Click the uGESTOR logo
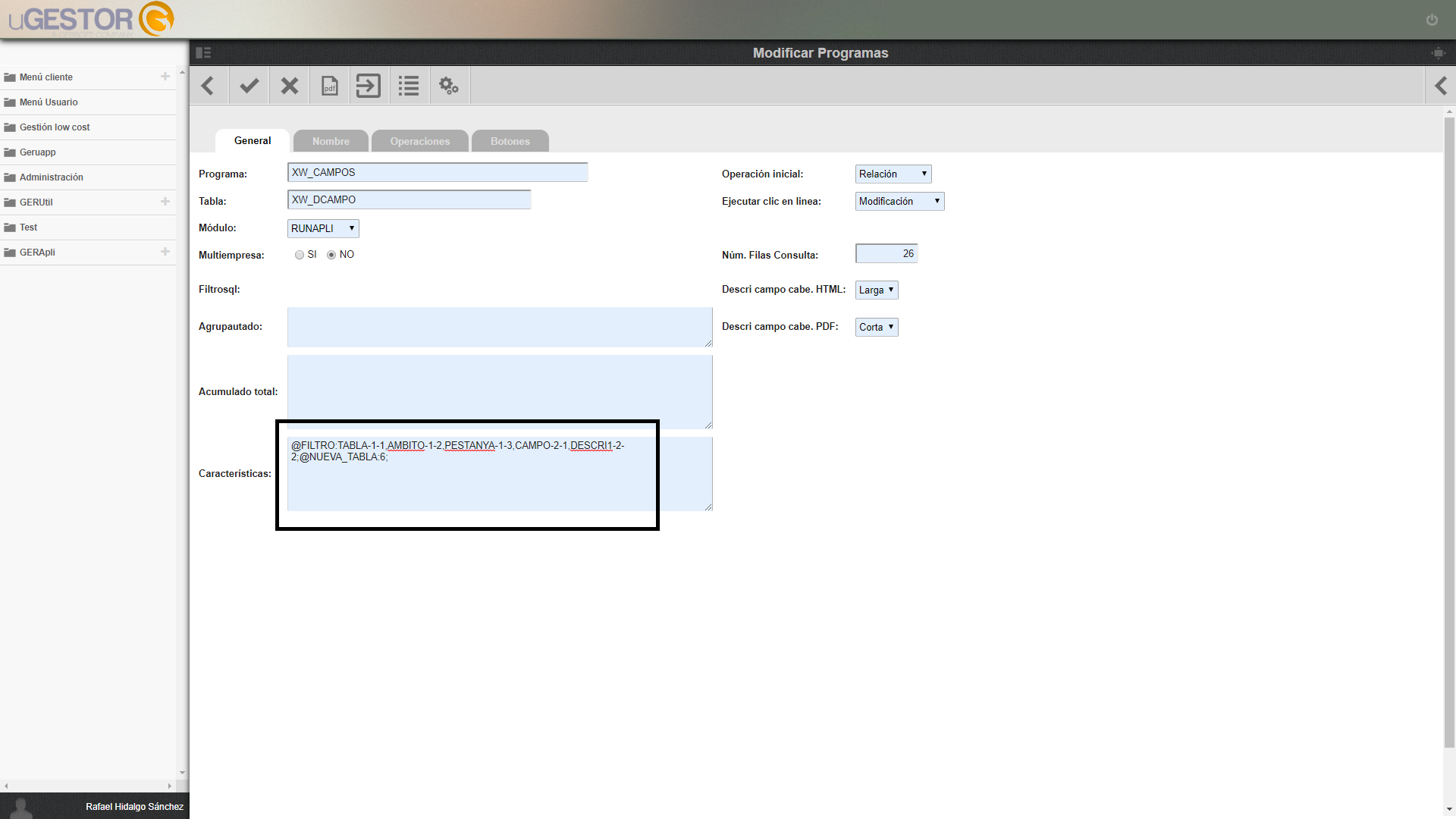Screen dimensions: 1456x819 click(x=91, y=19)
